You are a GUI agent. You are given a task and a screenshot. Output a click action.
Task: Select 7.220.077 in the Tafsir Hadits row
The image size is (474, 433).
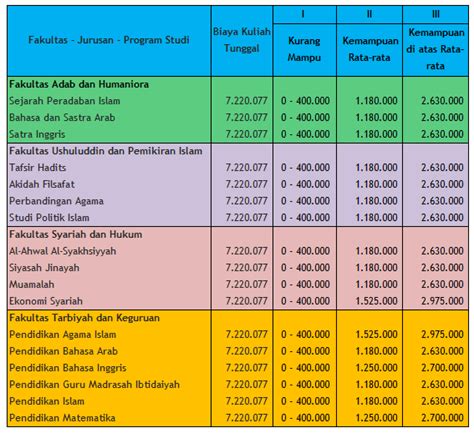click(246, 167)
